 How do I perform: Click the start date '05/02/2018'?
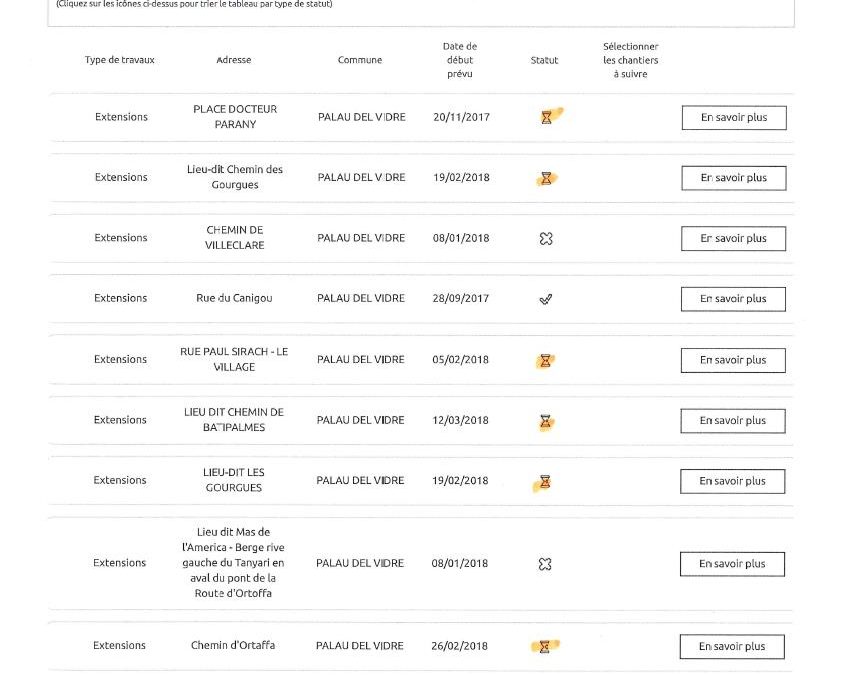[461, 359]
